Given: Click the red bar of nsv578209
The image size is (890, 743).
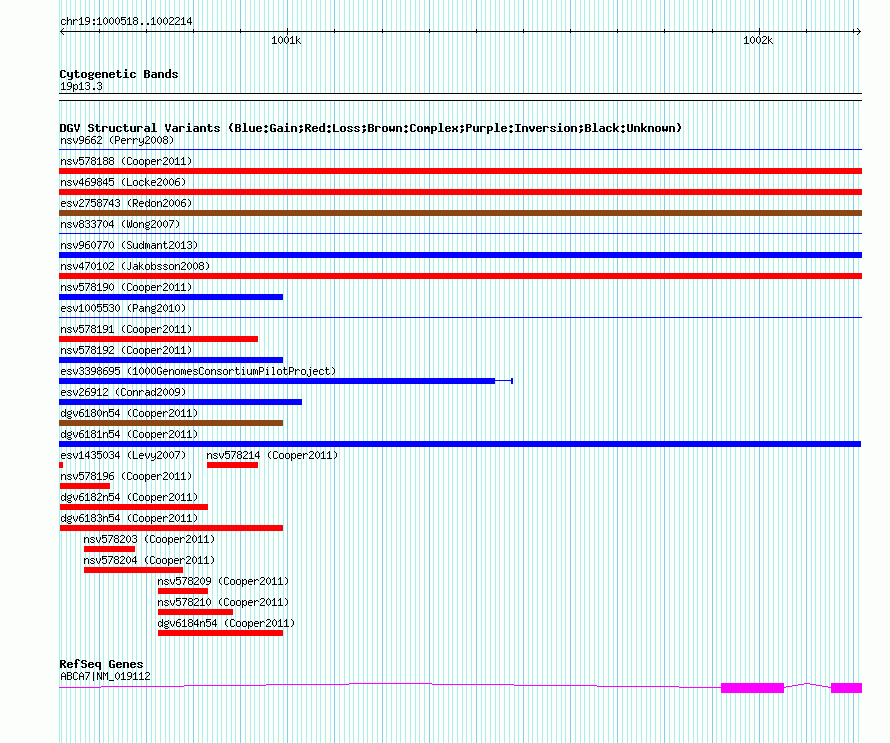Looking at the screenshot, I should 183,591.
